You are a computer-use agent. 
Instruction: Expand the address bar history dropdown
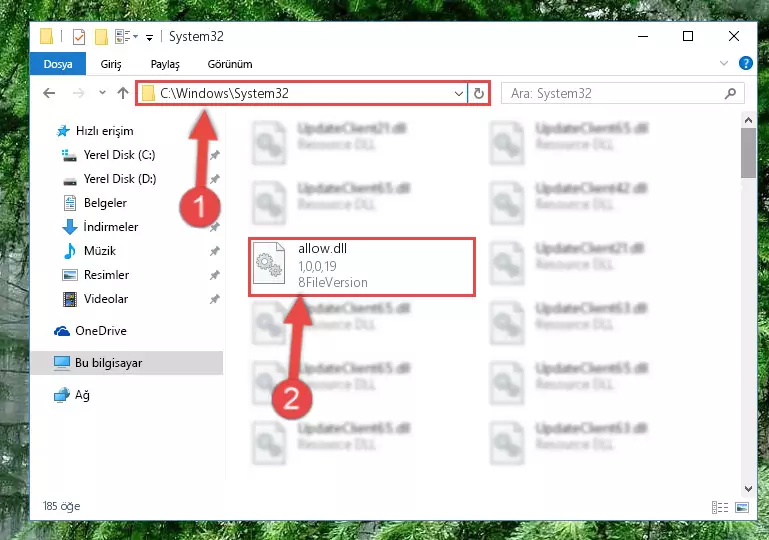point(459,93)
